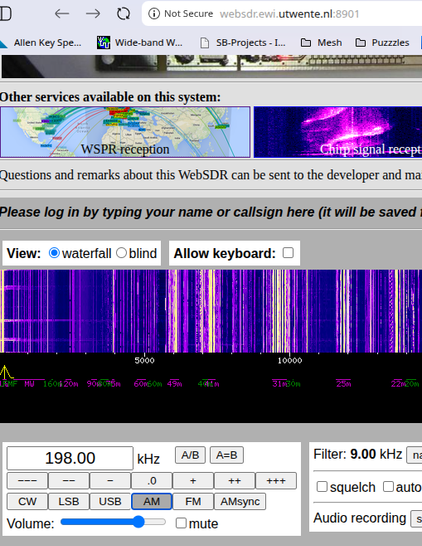Open the Allen Key Spe... bookmark

click(42, 43)
